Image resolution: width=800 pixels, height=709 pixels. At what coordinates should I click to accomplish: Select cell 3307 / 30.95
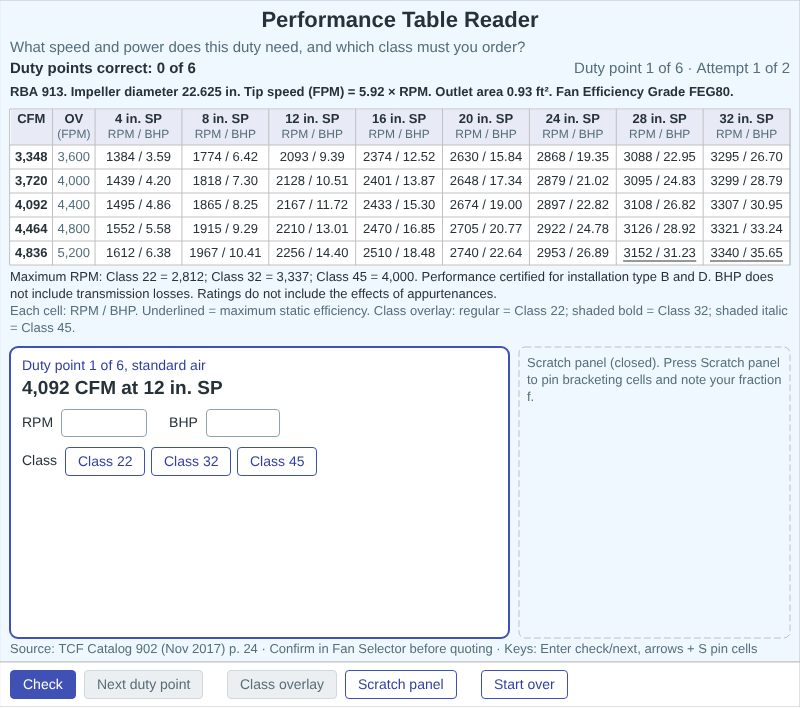click(746, 205)
